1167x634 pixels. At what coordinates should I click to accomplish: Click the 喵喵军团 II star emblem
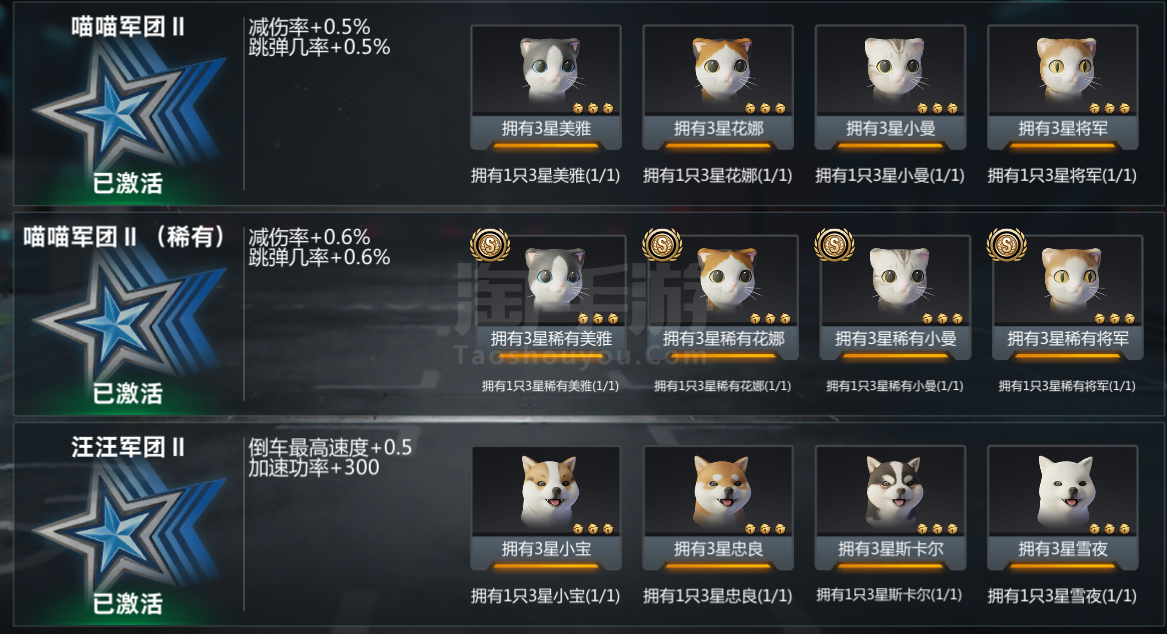point(127,106)
